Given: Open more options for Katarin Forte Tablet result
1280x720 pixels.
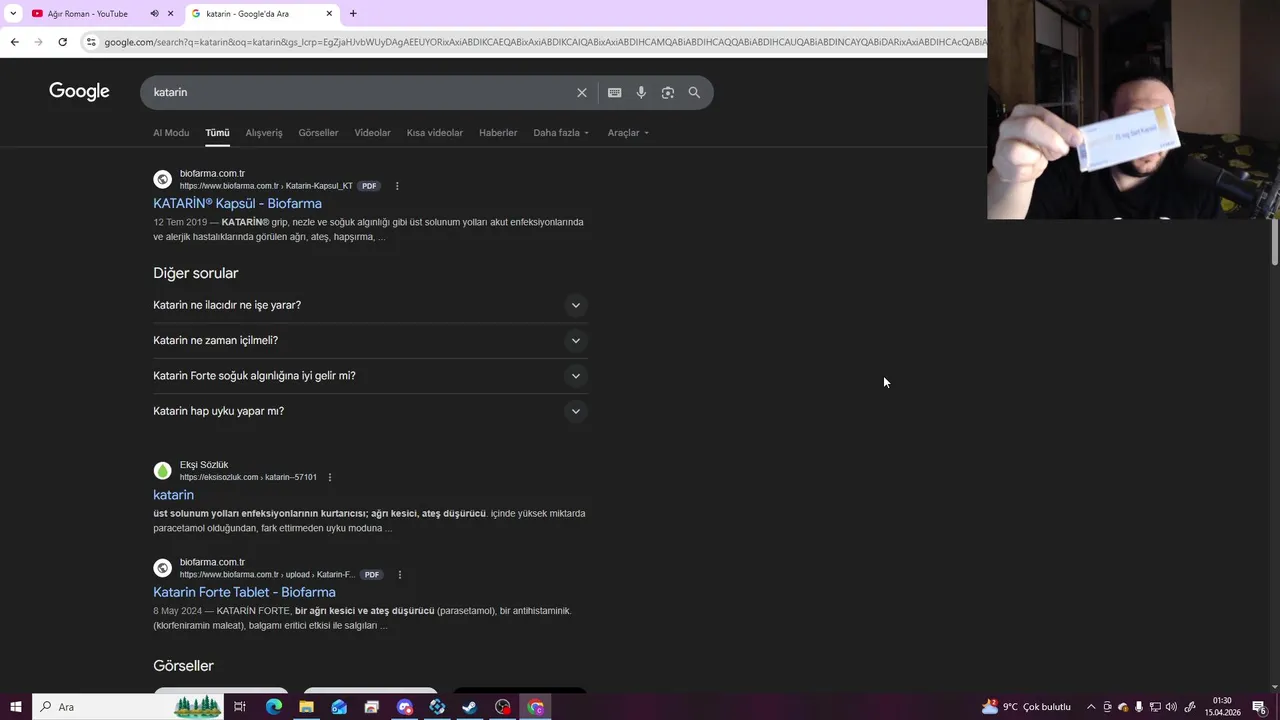Looking at the screenshot, I should tap(400, 575).
